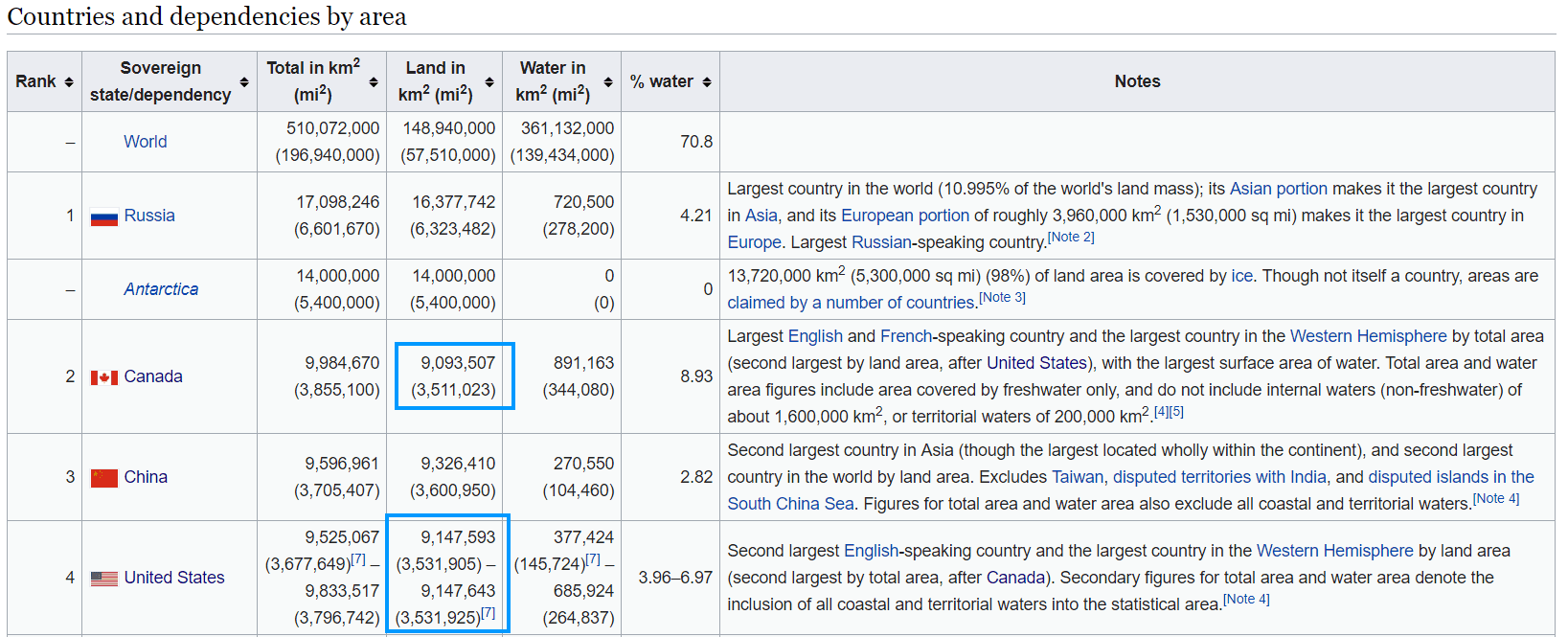Open English link in Canada notes

click(x=815, y=336)
